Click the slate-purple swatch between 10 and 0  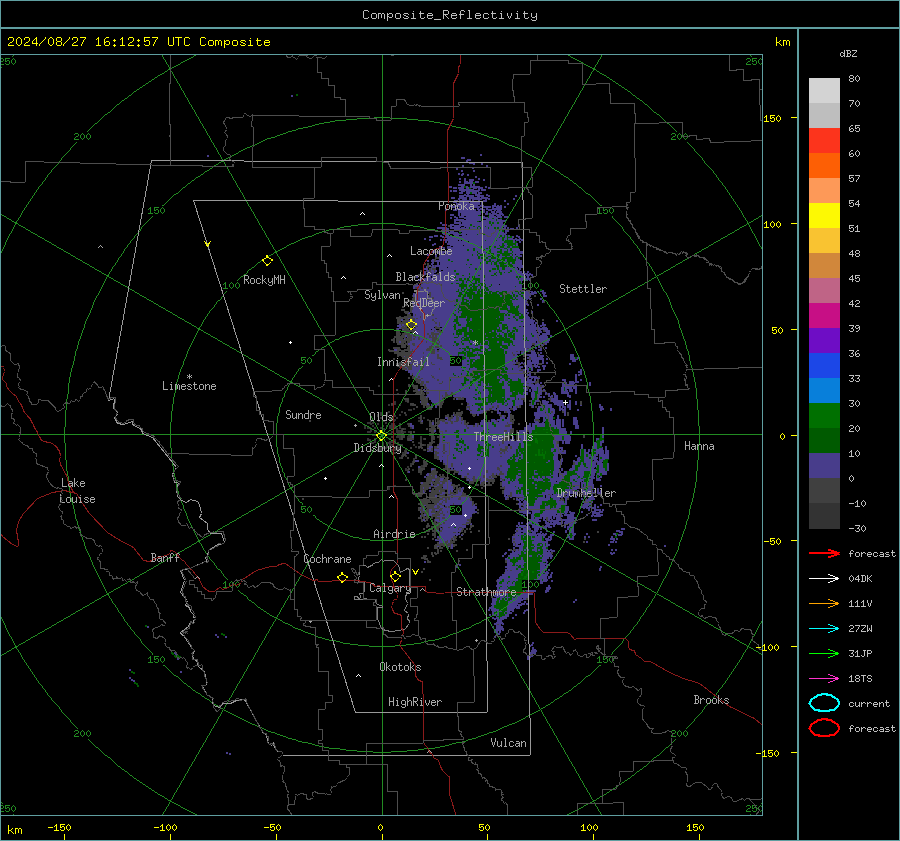point(824,466)
